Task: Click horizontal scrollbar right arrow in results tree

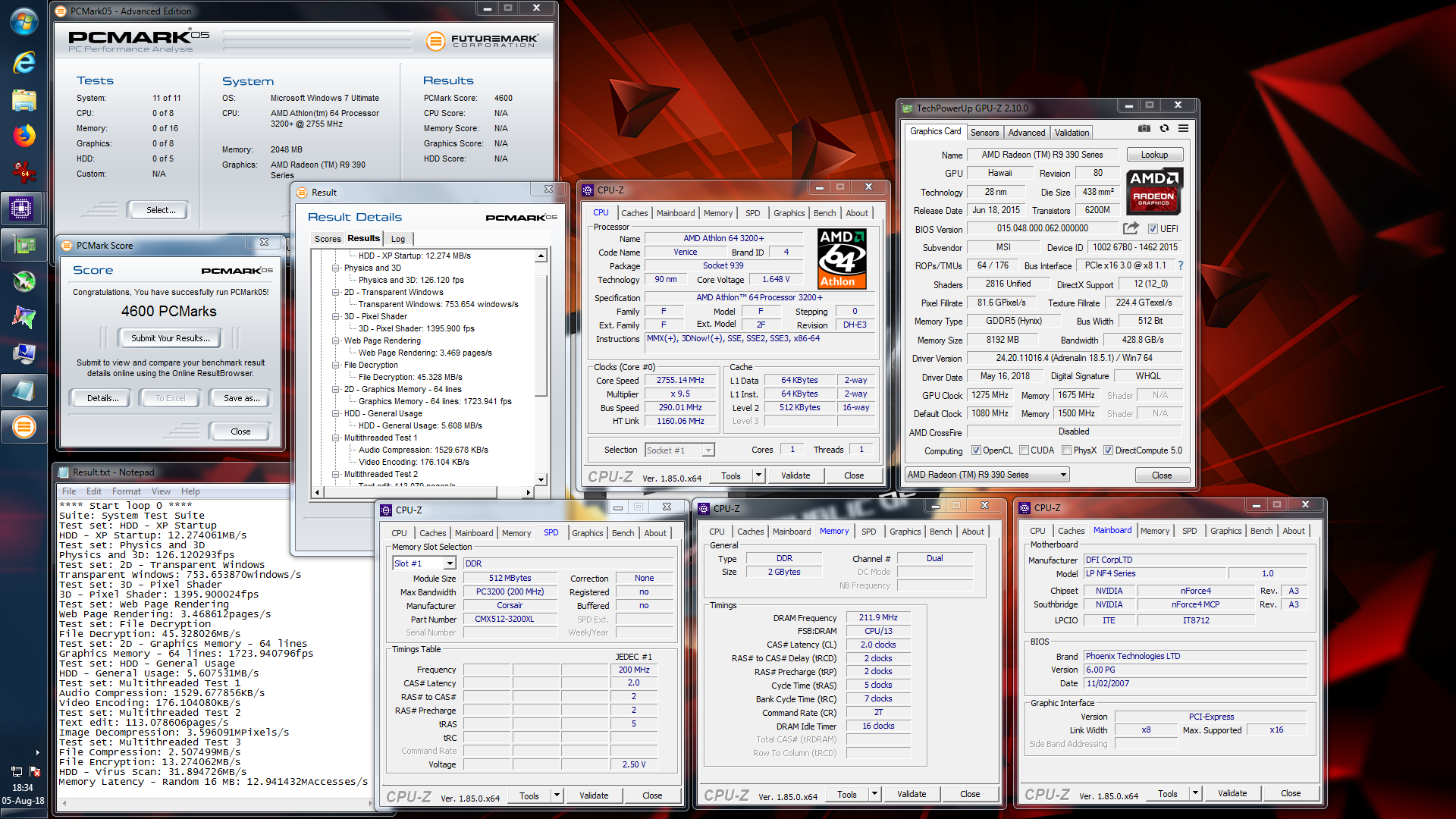Action: coord(529,492)
